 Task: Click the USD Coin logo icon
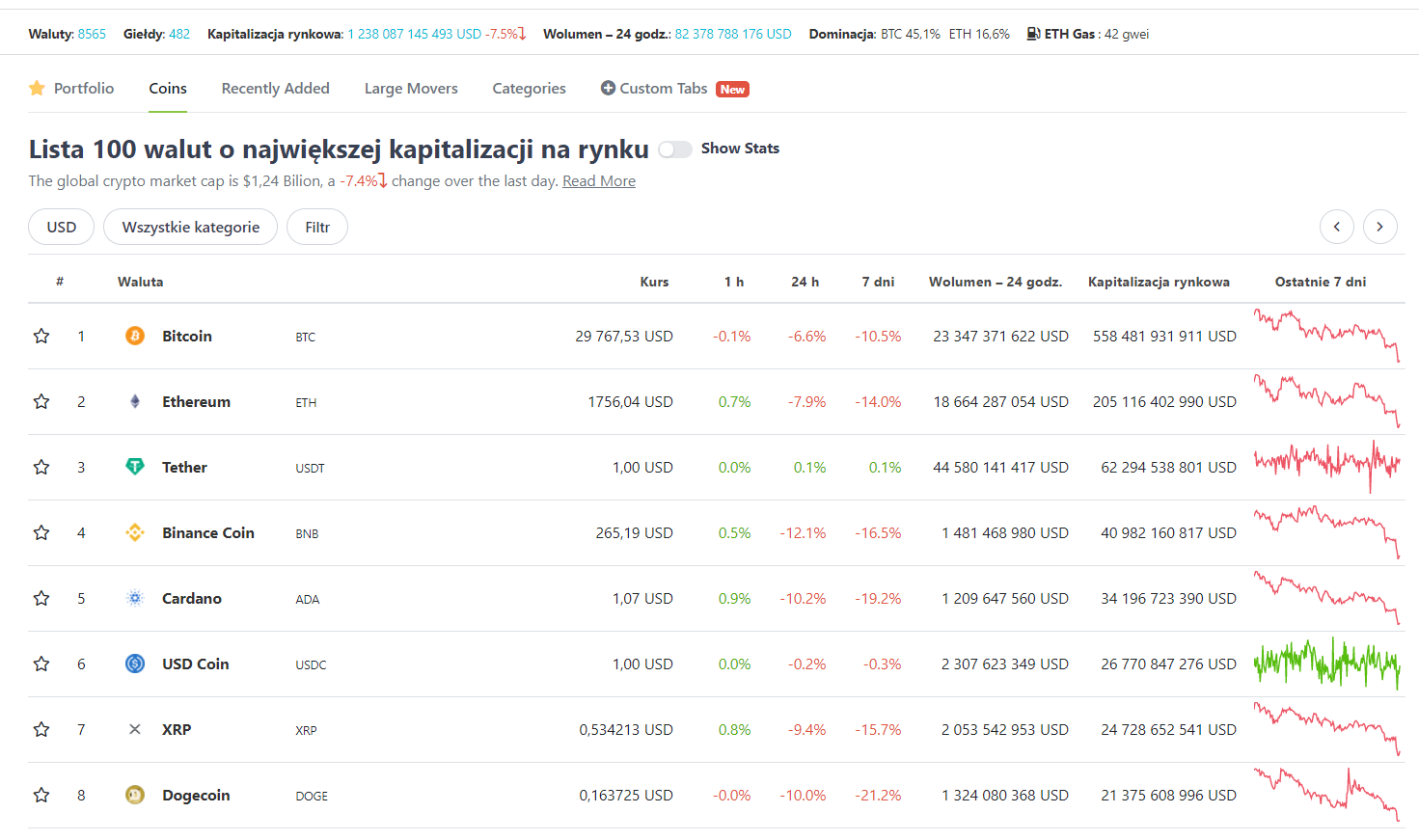135,664
